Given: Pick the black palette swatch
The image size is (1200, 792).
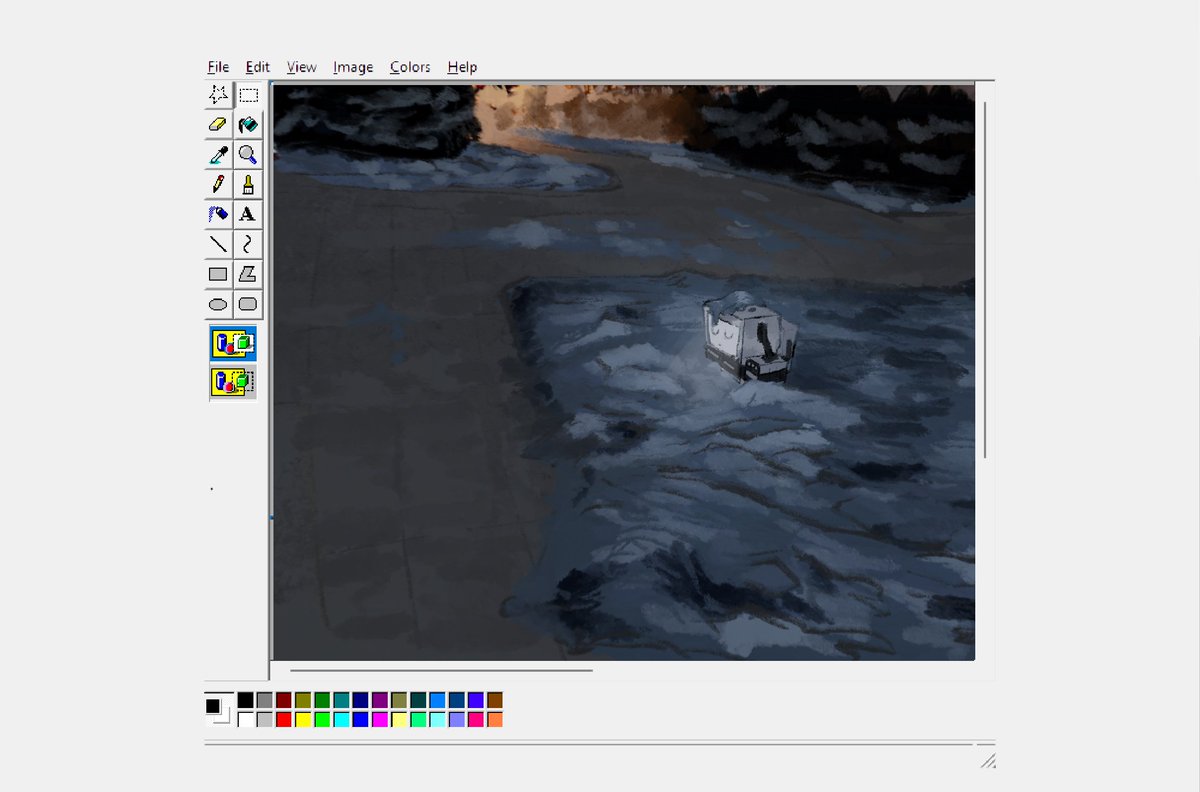Looking at the screenshot, I should [245, 700].
